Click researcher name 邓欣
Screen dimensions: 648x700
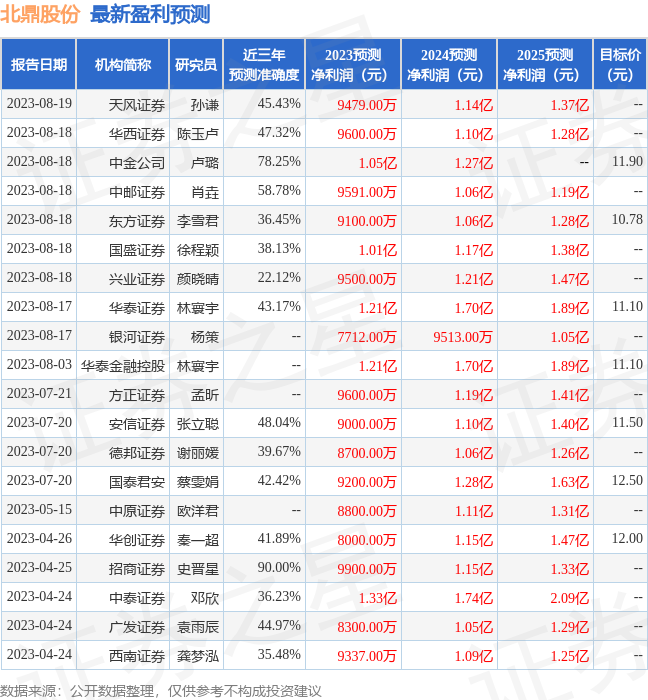(x=205, y=599)
